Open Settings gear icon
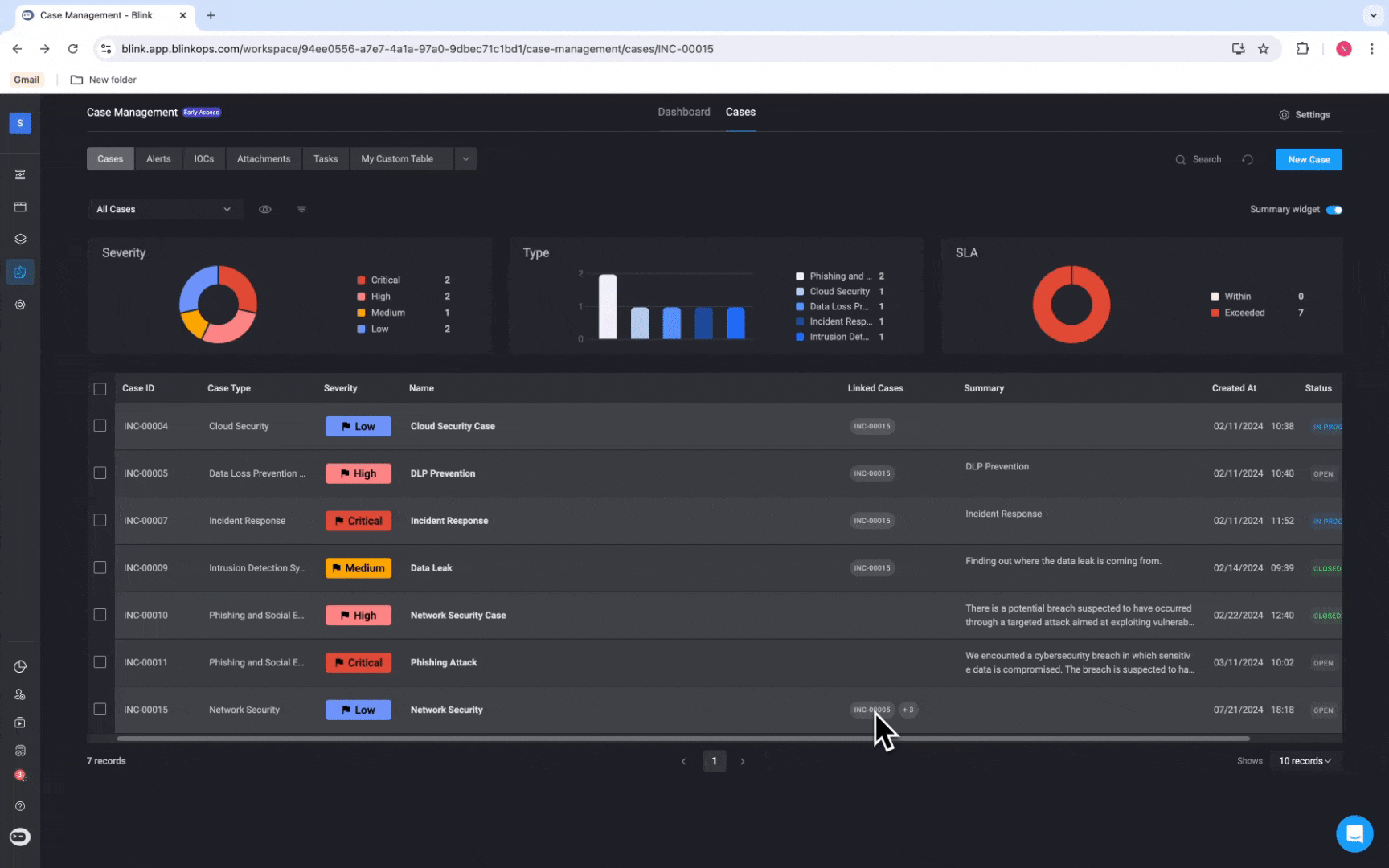 pos(1284,115)
